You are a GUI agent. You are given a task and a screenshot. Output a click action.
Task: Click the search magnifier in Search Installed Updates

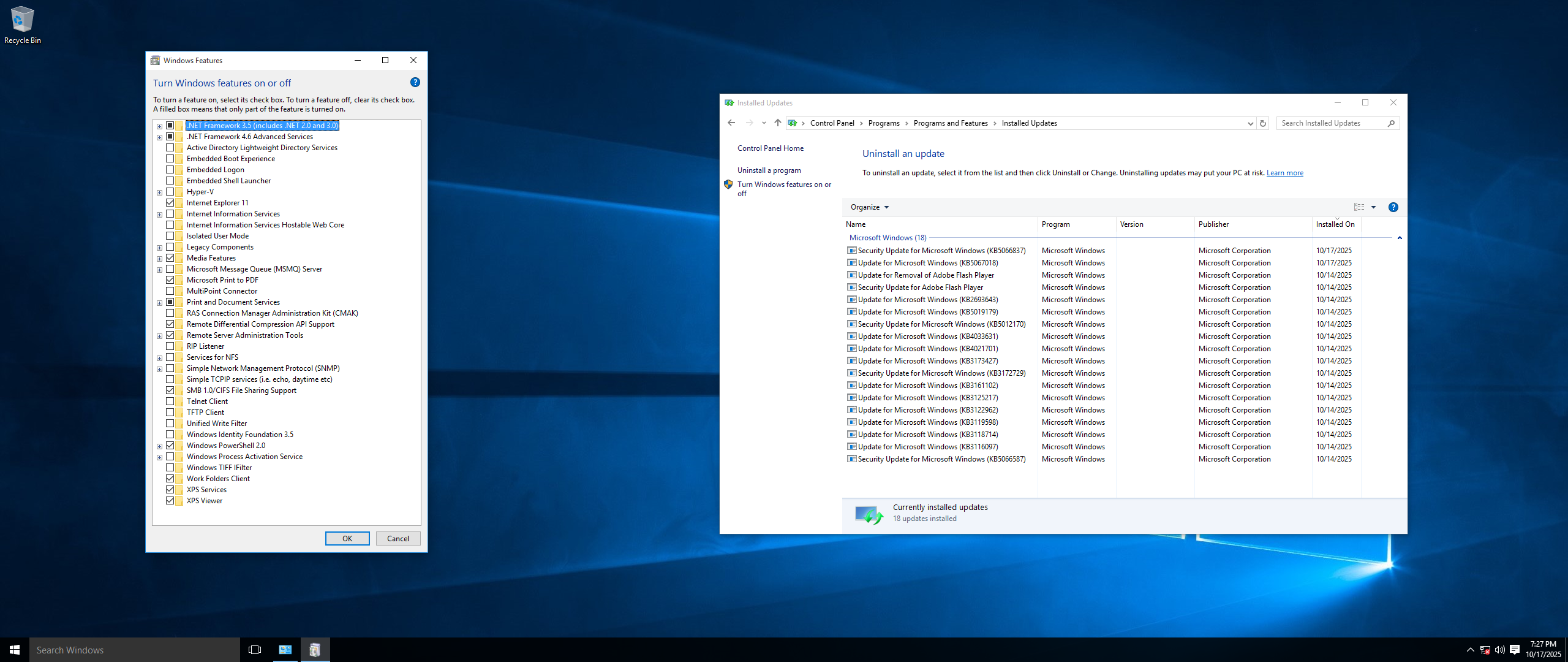pos(1391,123)
